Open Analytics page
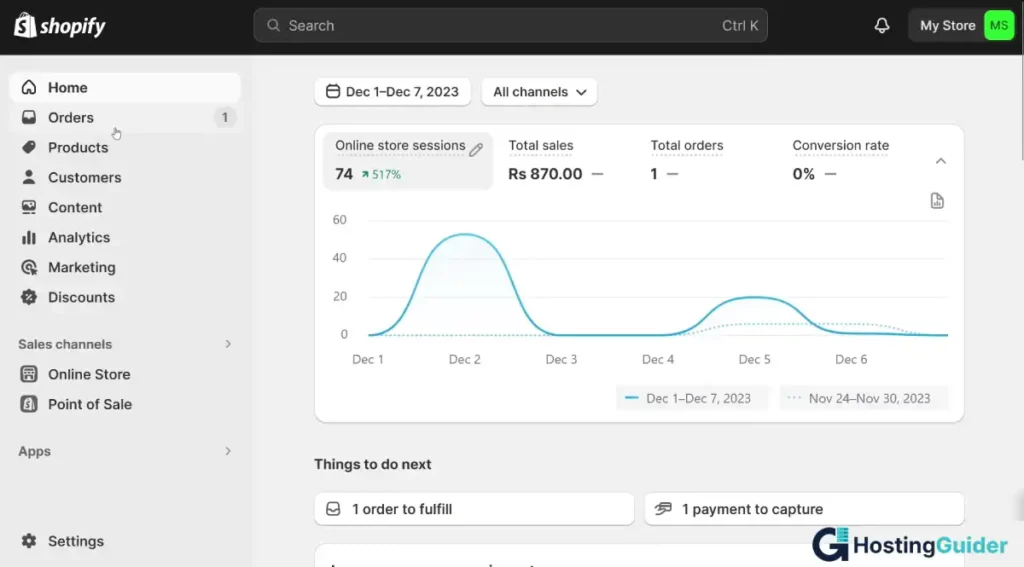 pyautogui.click(x=125, y=237)
